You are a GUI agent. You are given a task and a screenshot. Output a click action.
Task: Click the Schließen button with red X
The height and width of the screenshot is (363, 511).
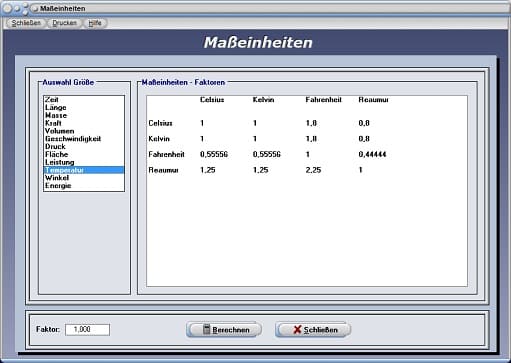point(313,330)
